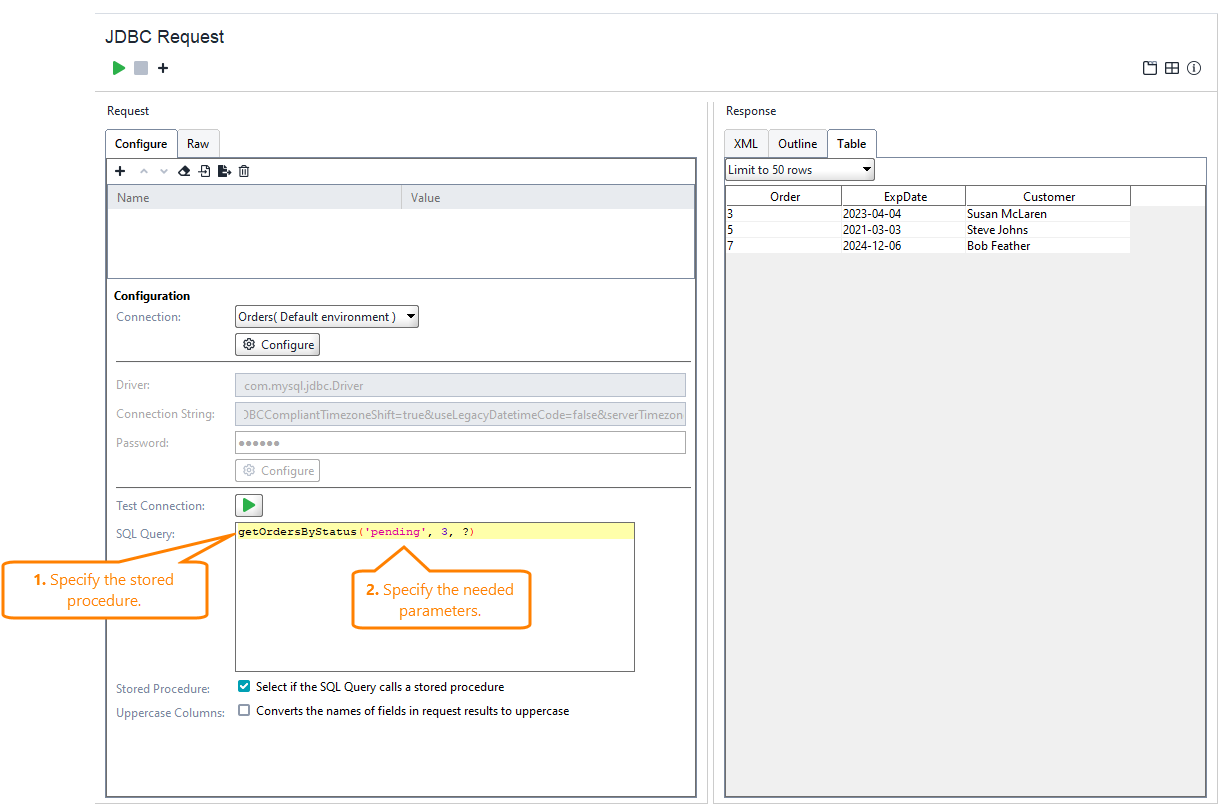Configure the Orders connection
The height and width of the screenshot is (804, 1218).
coord(277,344)
